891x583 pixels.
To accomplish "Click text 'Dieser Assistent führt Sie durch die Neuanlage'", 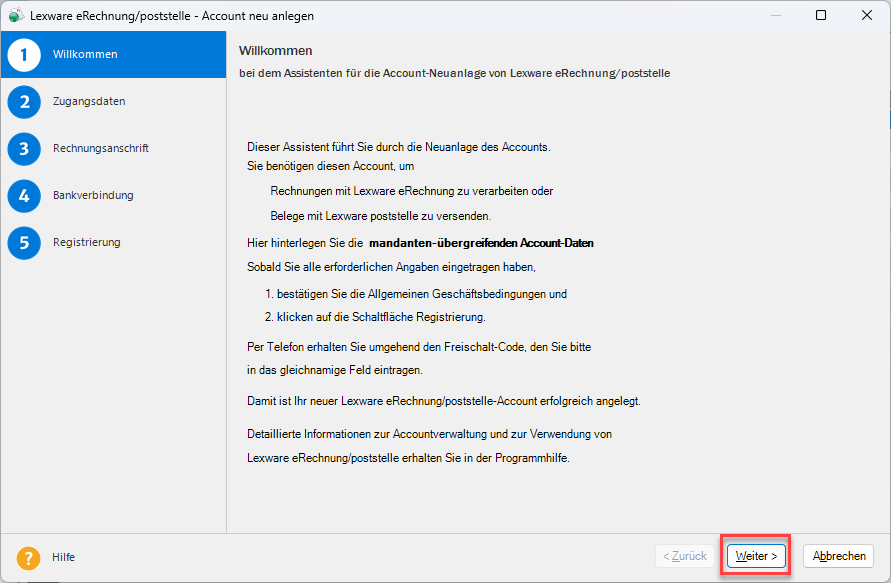I will click(x=363, y=147).
